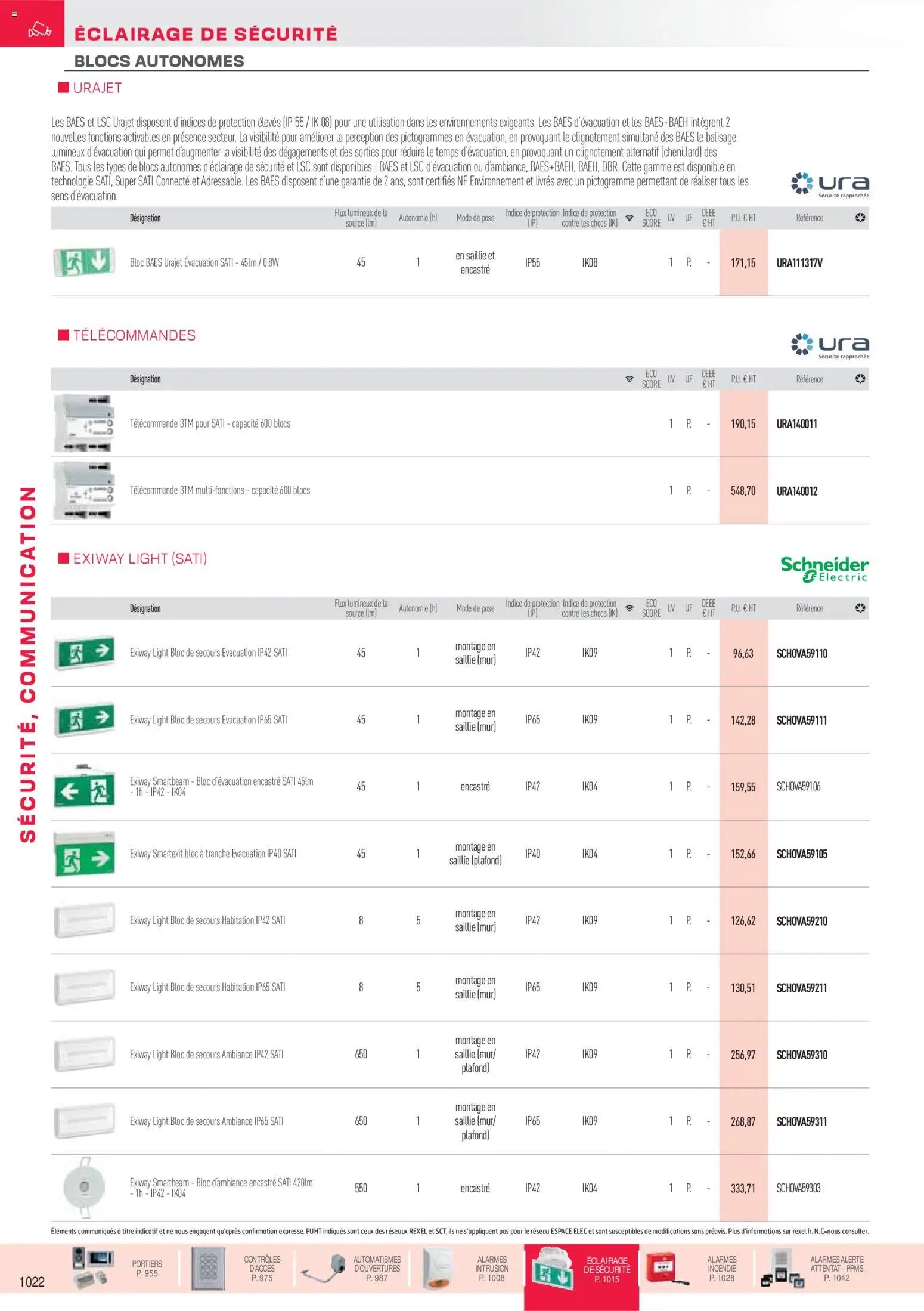Go to Portiers P. 955 section
924x1311 pixels.
[147, 1268]
